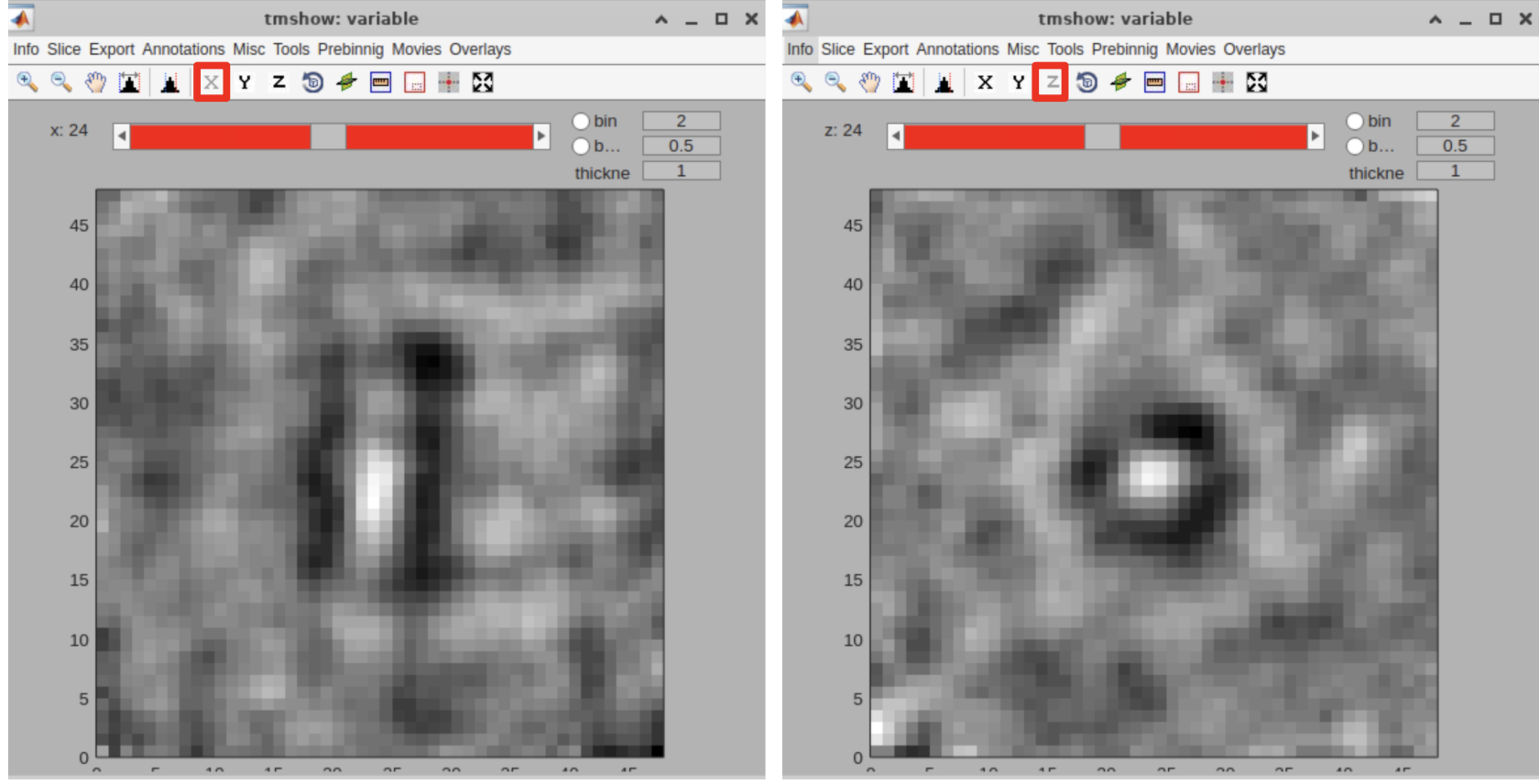Click the ruler measurement icon in right window
This screenshot has height=784, width=1539.
tap(1154, 82)
